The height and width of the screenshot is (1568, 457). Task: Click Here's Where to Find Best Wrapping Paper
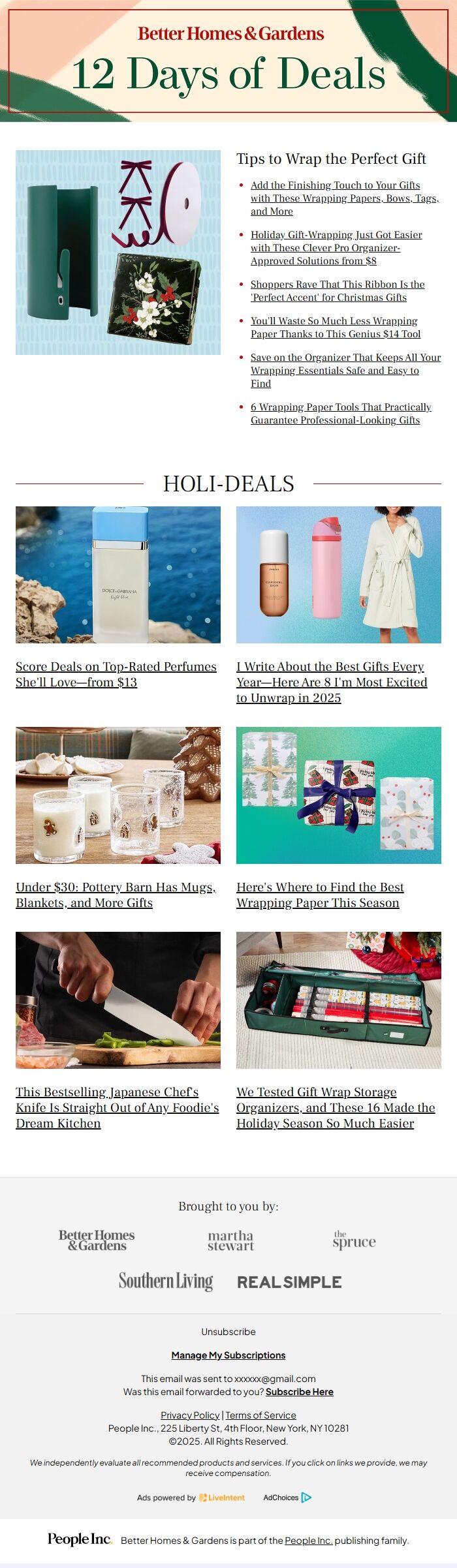click(x=320, y=895)
